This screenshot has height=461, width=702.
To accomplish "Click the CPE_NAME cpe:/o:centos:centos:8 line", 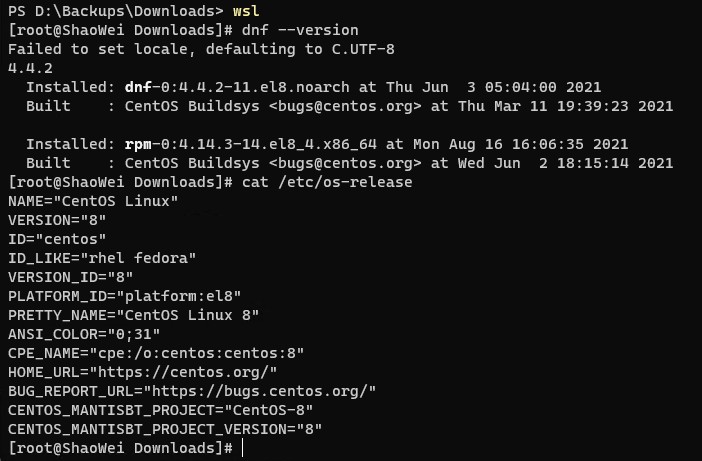I will [x=156, y=353].
